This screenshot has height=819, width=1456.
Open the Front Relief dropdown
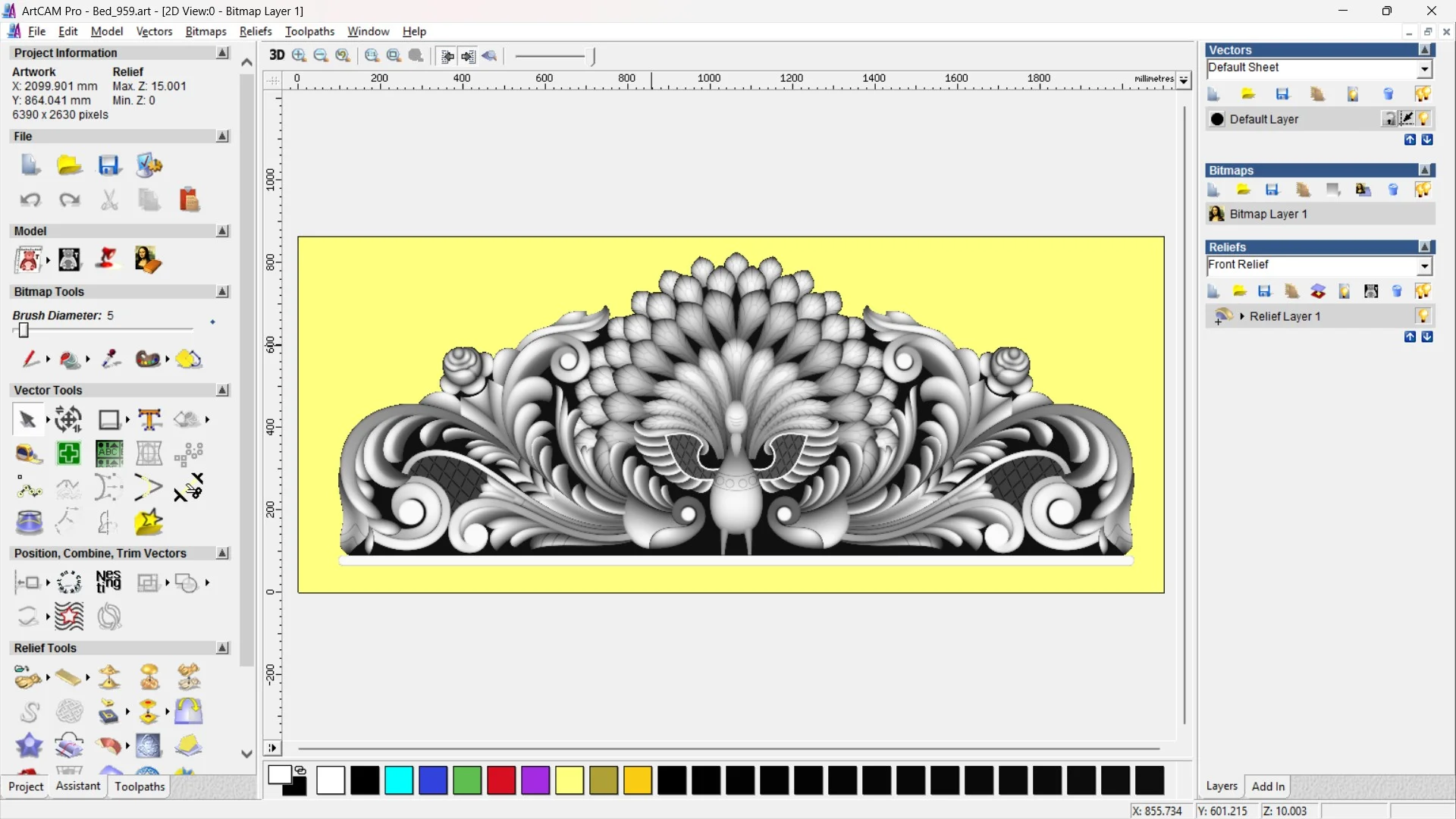(x=1425, y=265)
